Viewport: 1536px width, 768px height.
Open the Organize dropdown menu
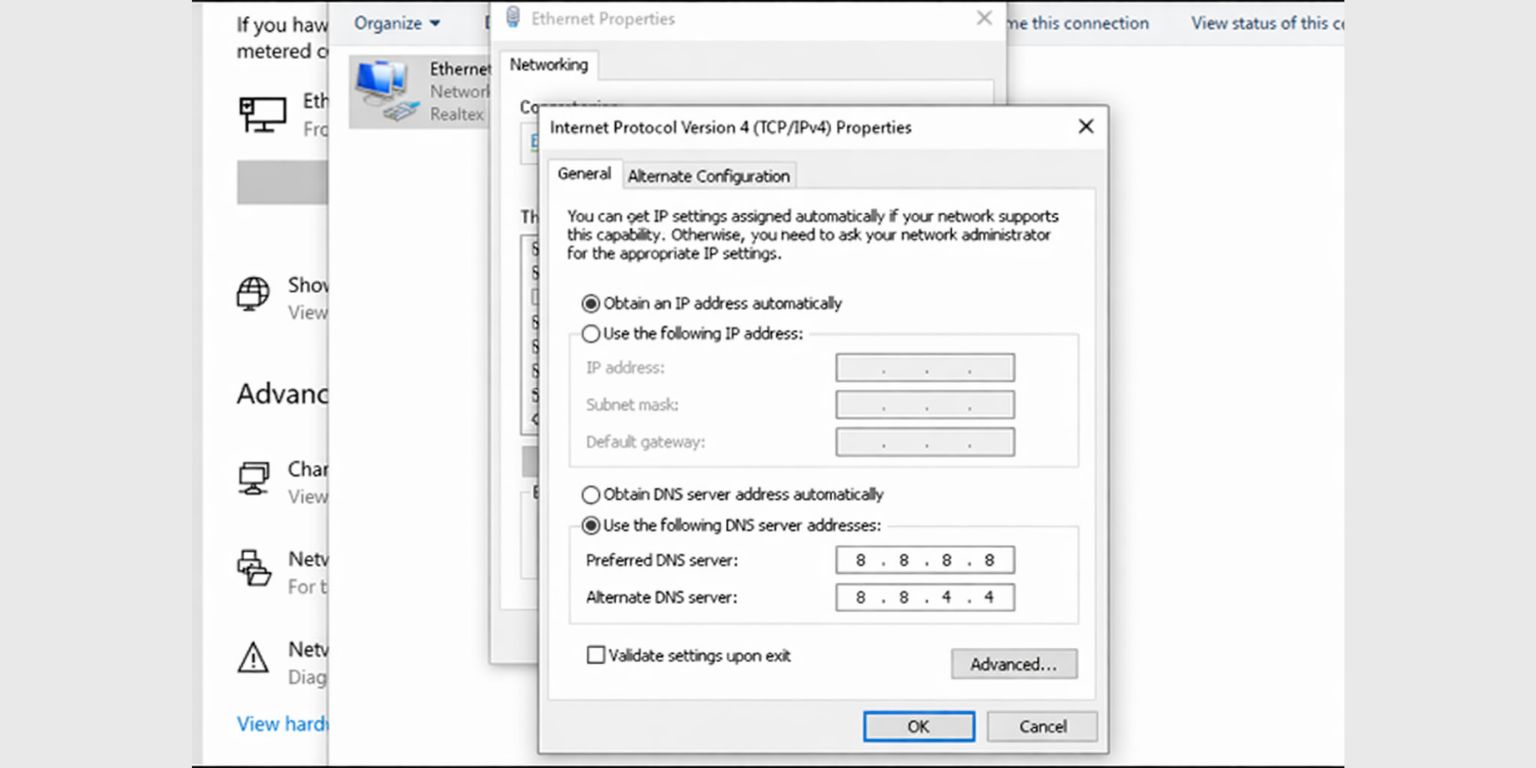tap(396, 22)
